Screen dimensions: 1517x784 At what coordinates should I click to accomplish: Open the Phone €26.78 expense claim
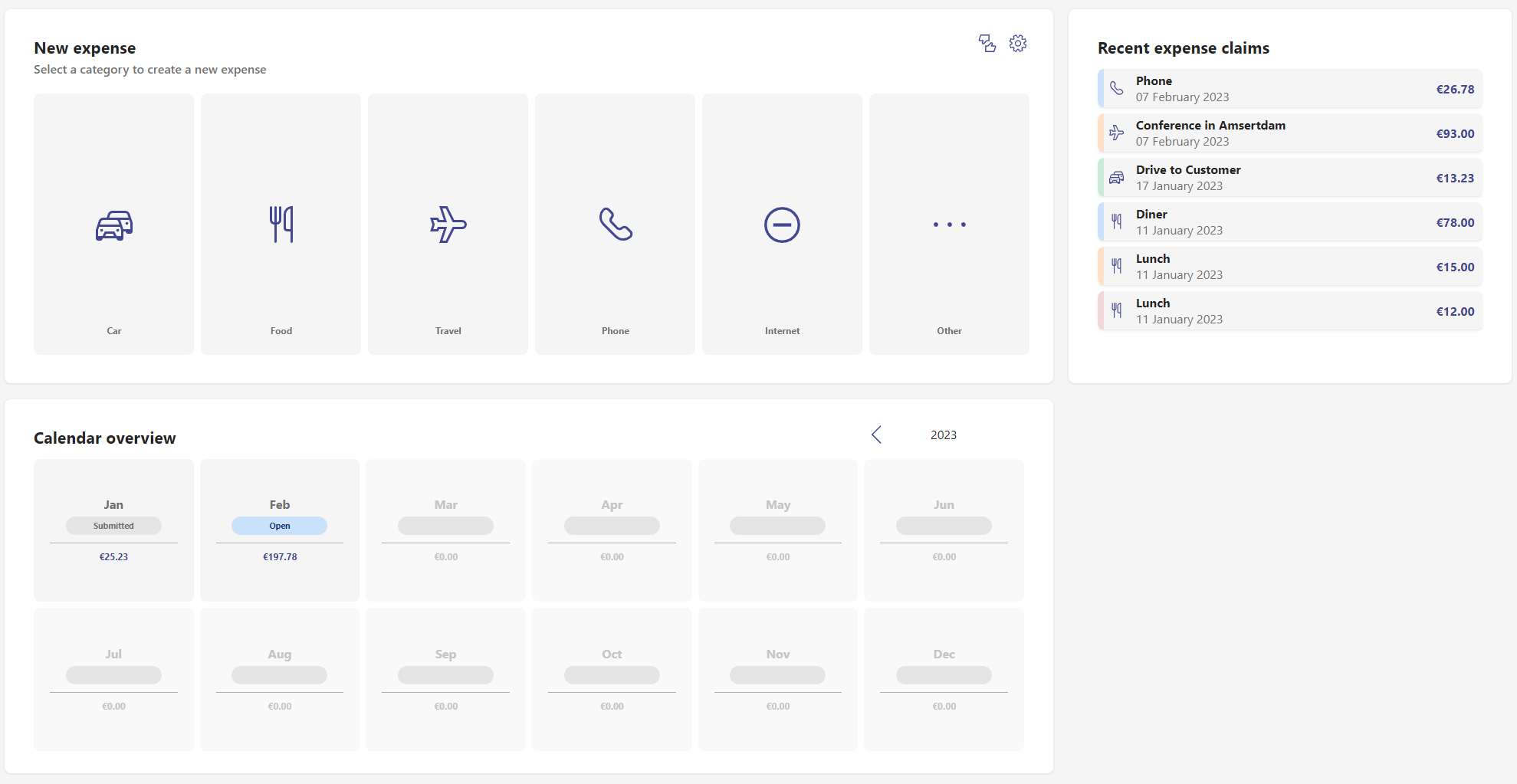pos(1289,89)
